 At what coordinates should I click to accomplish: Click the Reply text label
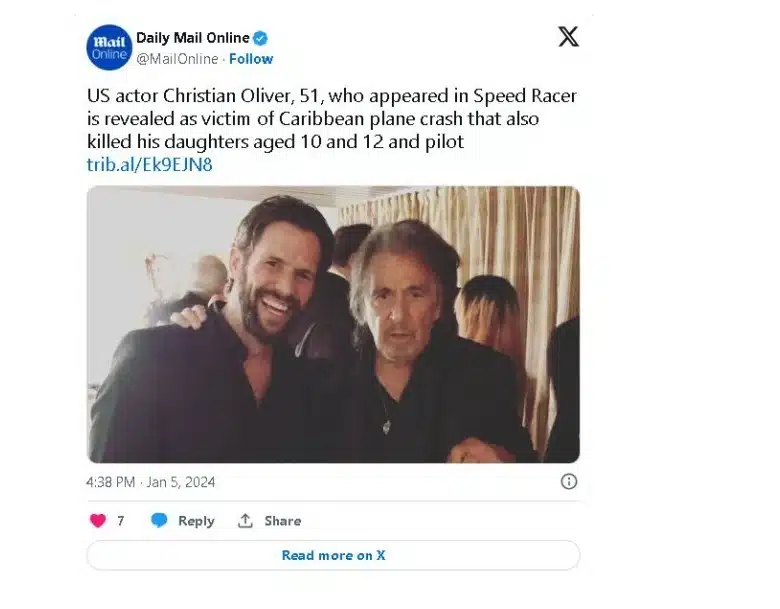pyautogui.click(x=196, y=521)
